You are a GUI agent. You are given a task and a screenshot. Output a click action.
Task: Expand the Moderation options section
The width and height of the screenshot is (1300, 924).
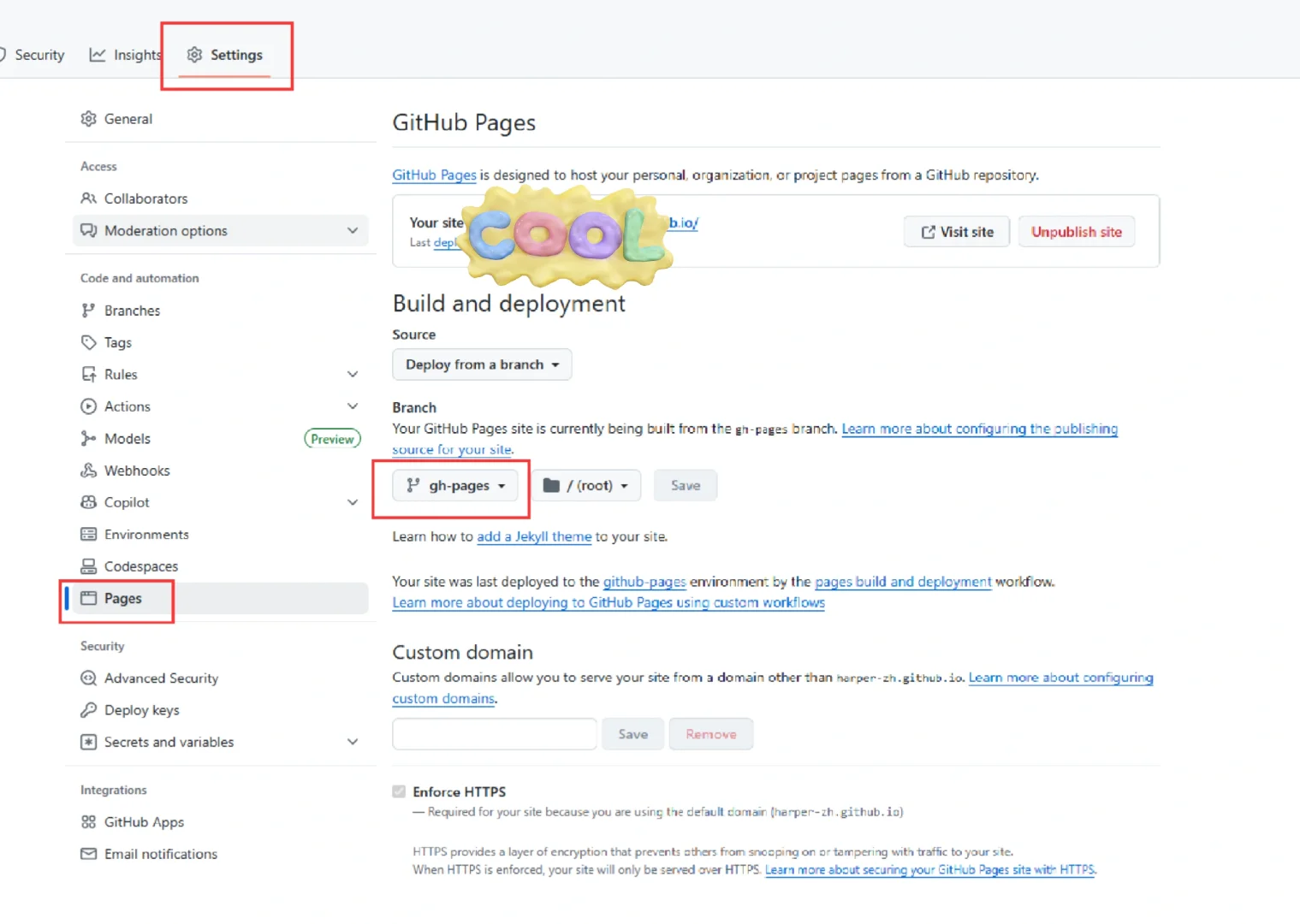[221, 231]
